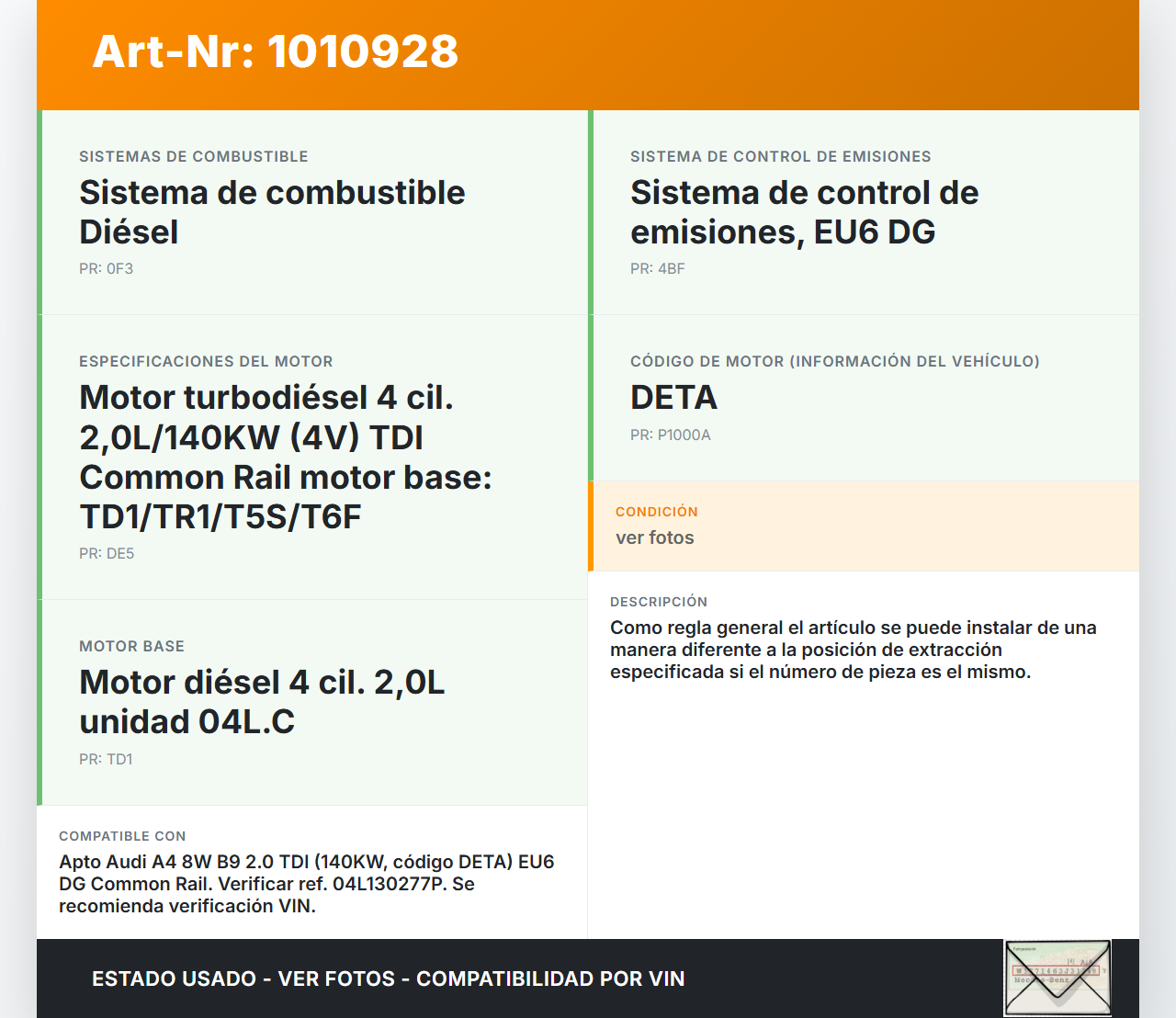Click the 'CÓDIGO DE MOTOR' label
1176x1018 pixels.
coord(835,362)
